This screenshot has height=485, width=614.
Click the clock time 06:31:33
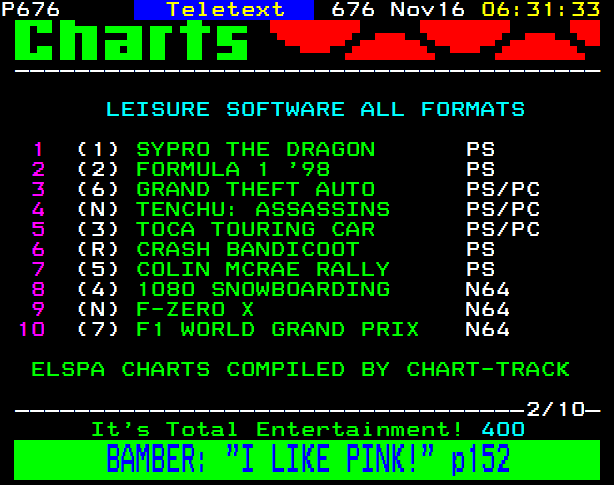[x=541, y=9]
